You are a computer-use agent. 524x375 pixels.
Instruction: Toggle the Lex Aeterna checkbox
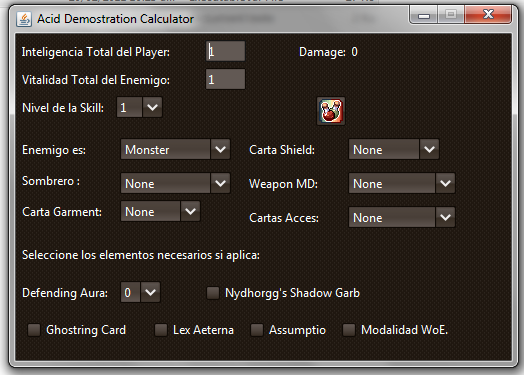point(160,330)
